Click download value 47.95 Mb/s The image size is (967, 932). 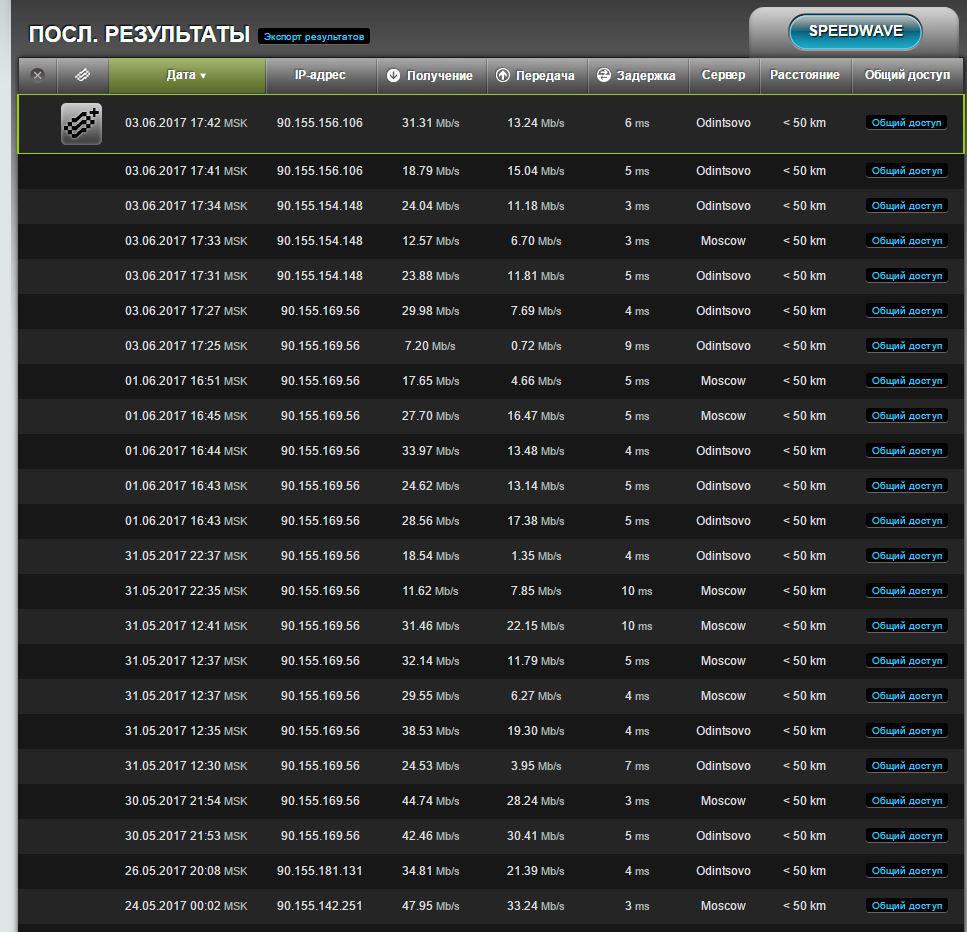(430, 906)
